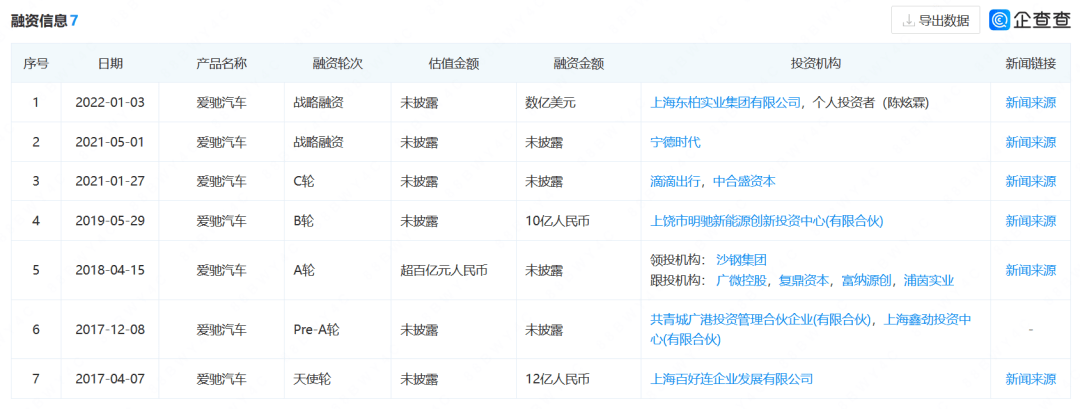Select date cell 2021-01-27
This screenshot has width=1080, height=409.
(x=110, y=181)
